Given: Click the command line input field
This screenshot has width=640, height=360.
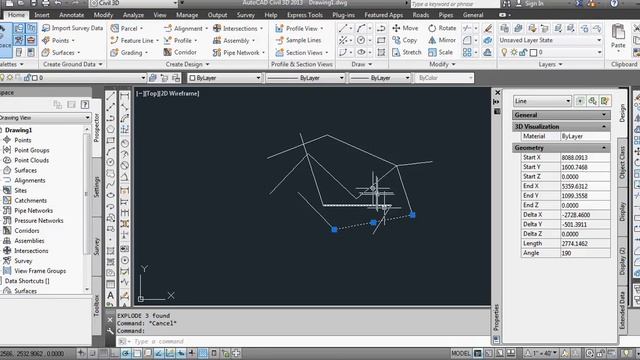Looking at the screenshot, I should 302,341.
